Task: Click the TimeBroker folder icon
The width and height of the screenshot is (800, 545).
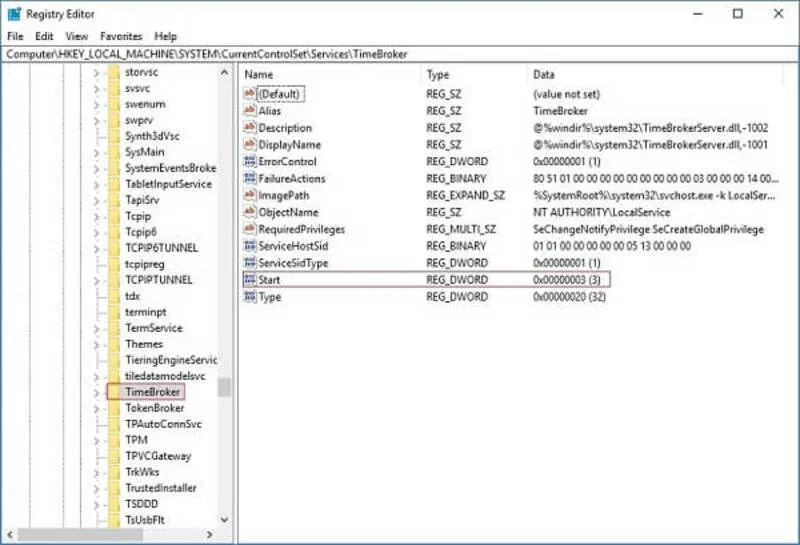Action: pos(114,392)
